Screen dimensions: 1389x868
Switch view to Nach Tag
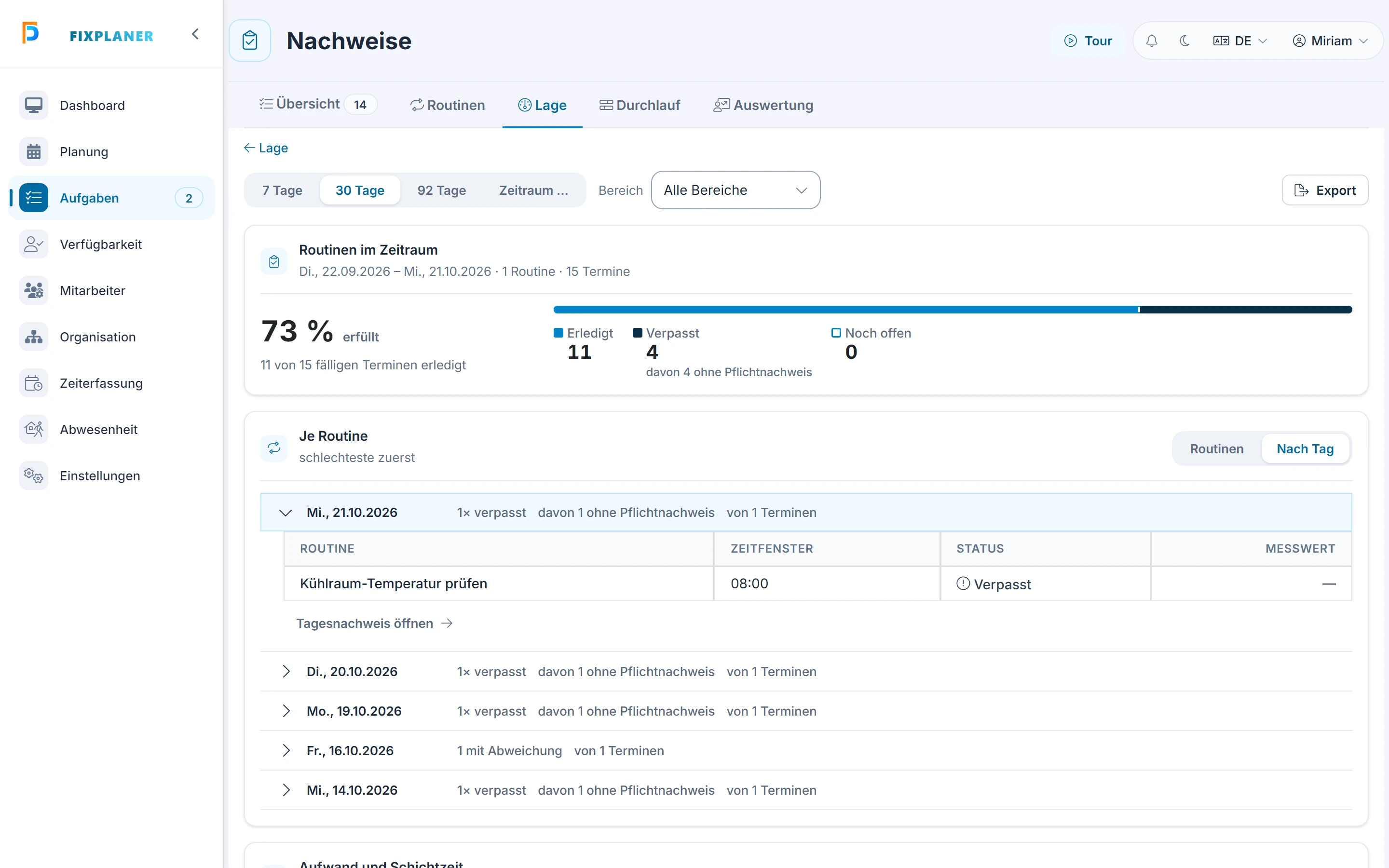point(1305,449)
